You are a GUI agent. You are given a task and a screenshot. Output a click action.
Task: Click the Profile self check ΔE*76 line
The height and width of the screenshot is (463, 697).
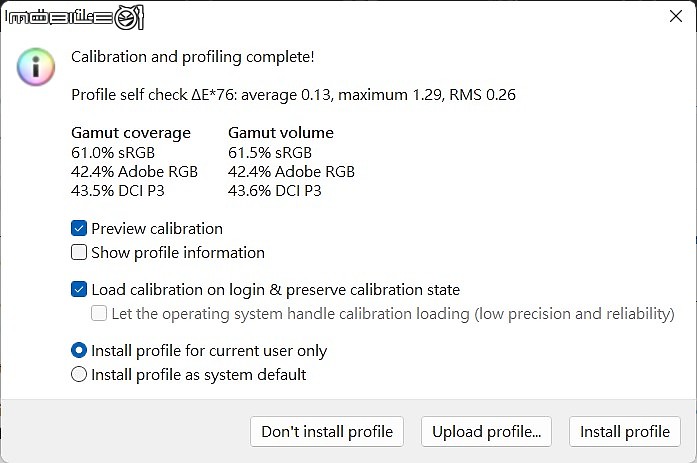(293, 95)
